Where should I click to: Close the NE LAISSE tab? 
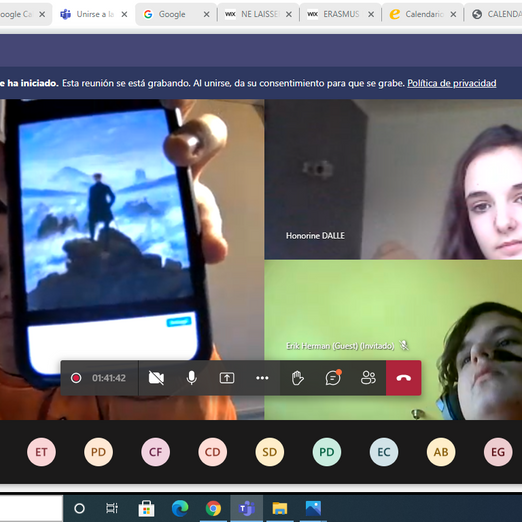(x=289, y=14)
